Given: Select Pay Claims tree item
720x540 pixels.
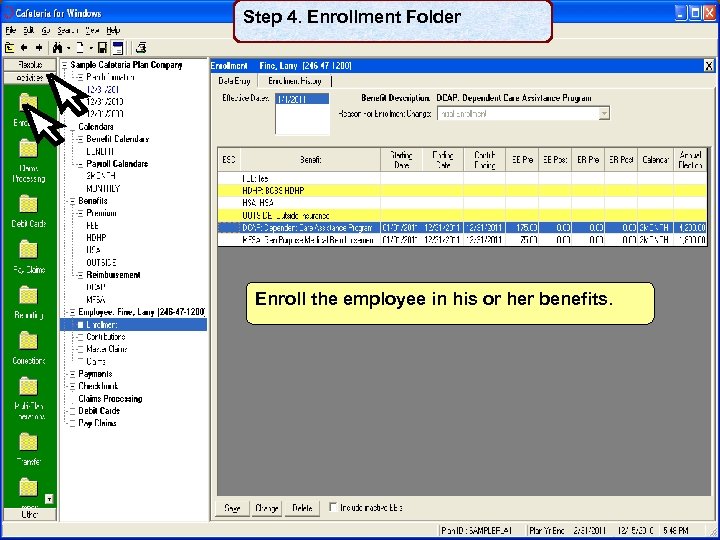Looking at the screenshot, I should 97,423.
